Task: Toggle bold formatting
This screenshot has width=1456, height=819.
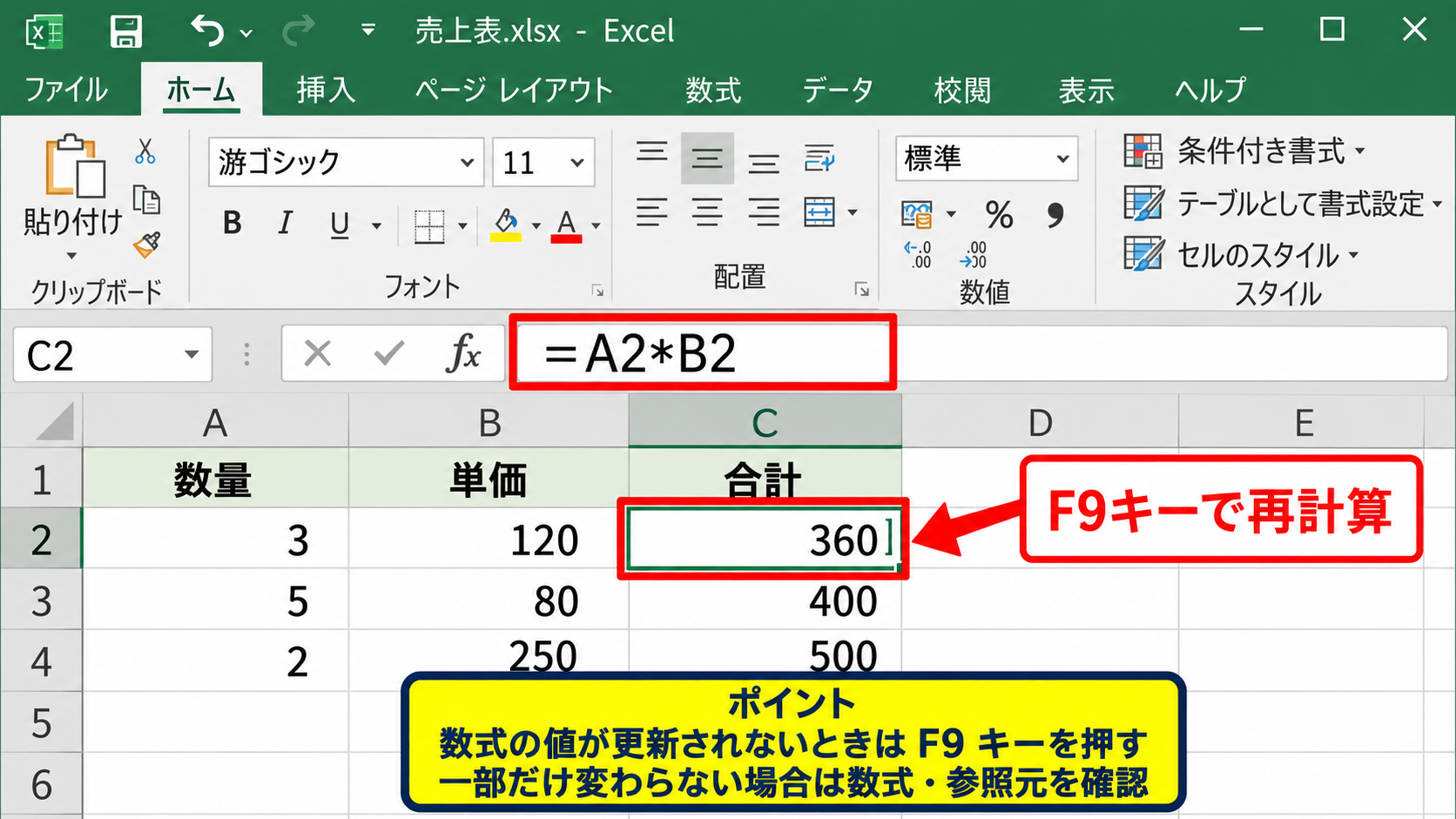Action: coord(232,224)
